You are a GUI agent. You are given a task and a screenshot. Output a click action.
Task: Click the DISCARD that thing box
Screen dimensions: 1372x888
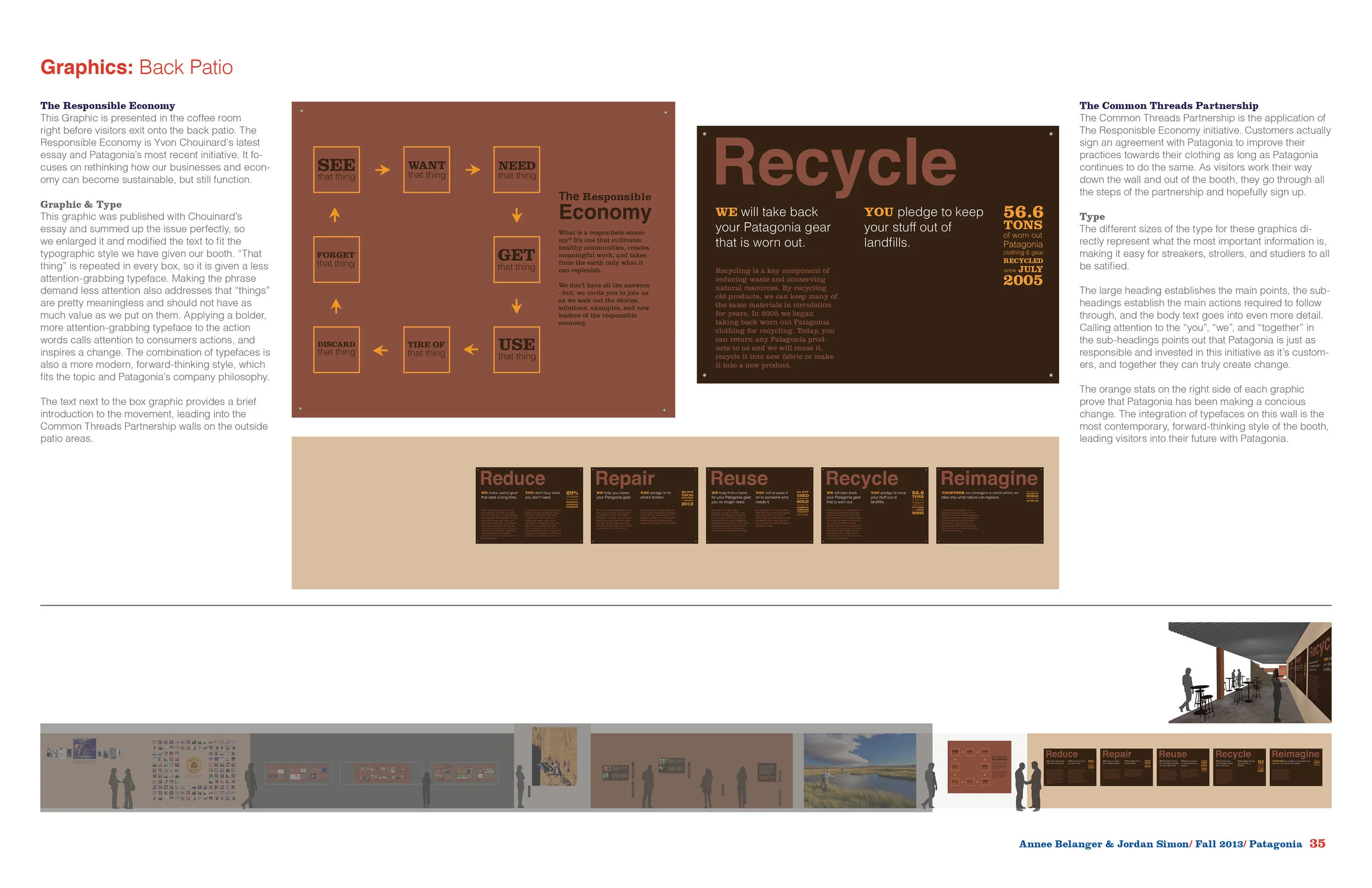tap(336, 350)
